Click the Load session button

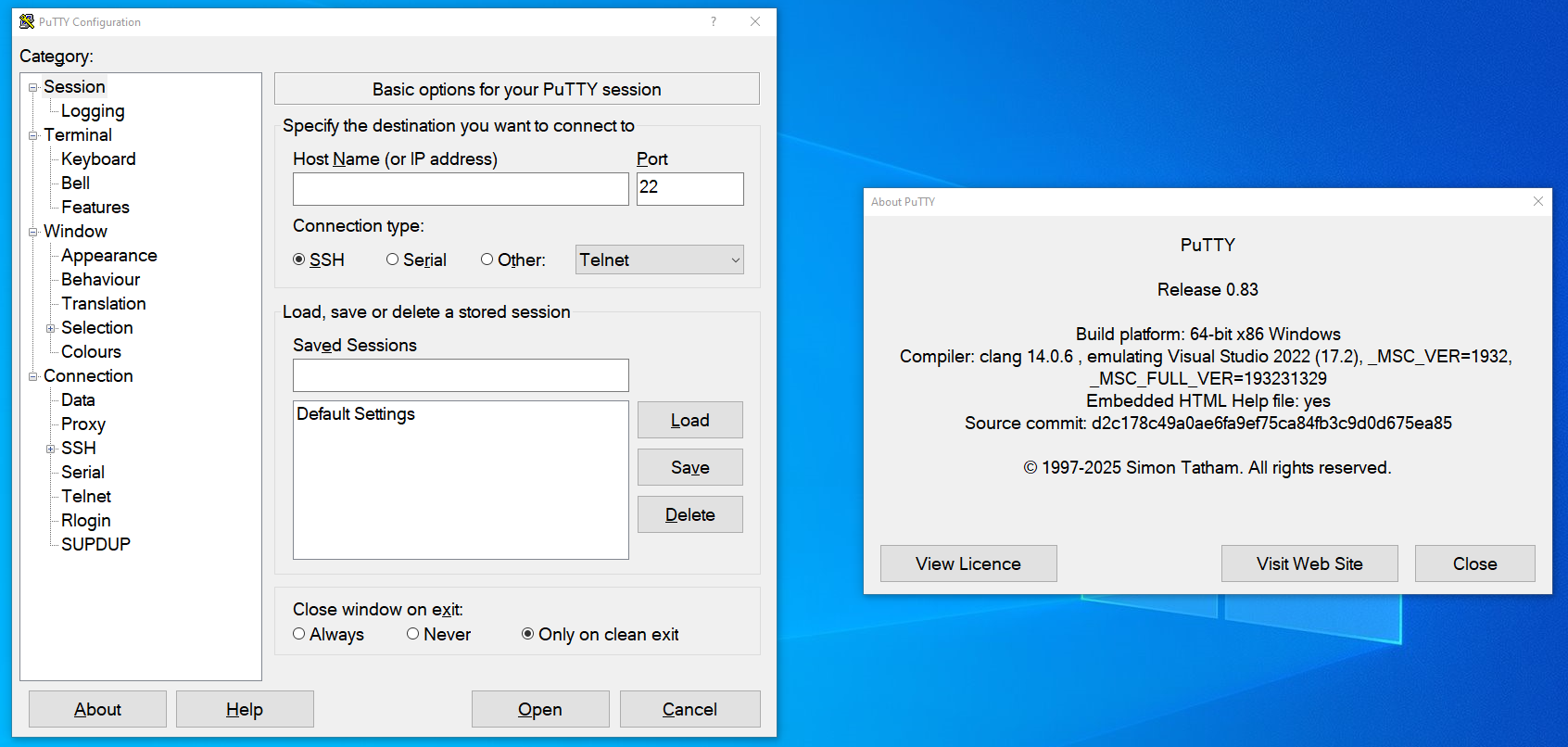coord(690,420)
